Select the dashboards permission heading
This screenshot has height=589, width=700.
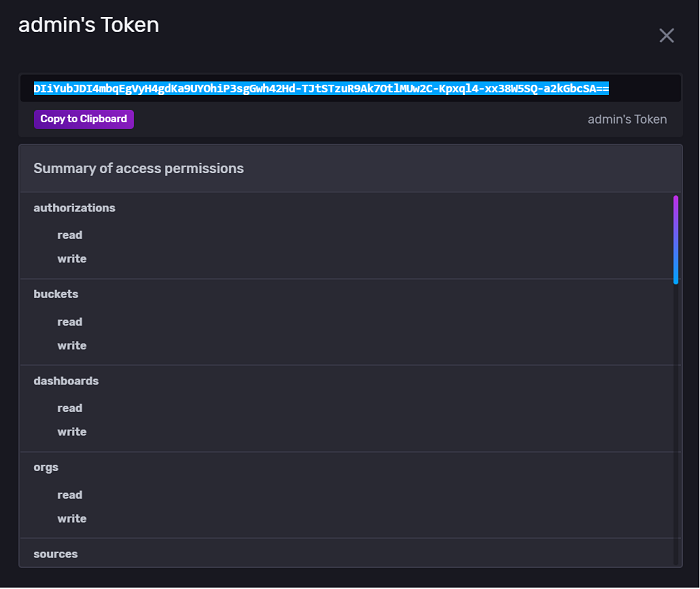point(66,381)
